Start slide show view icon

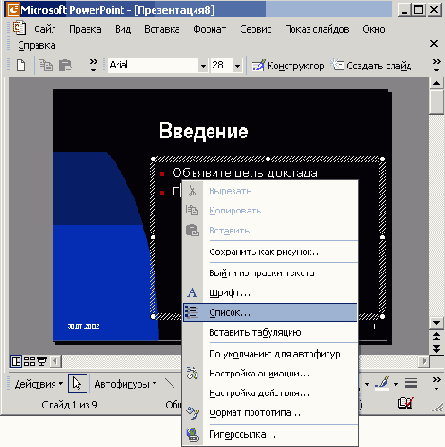(42, 361)
